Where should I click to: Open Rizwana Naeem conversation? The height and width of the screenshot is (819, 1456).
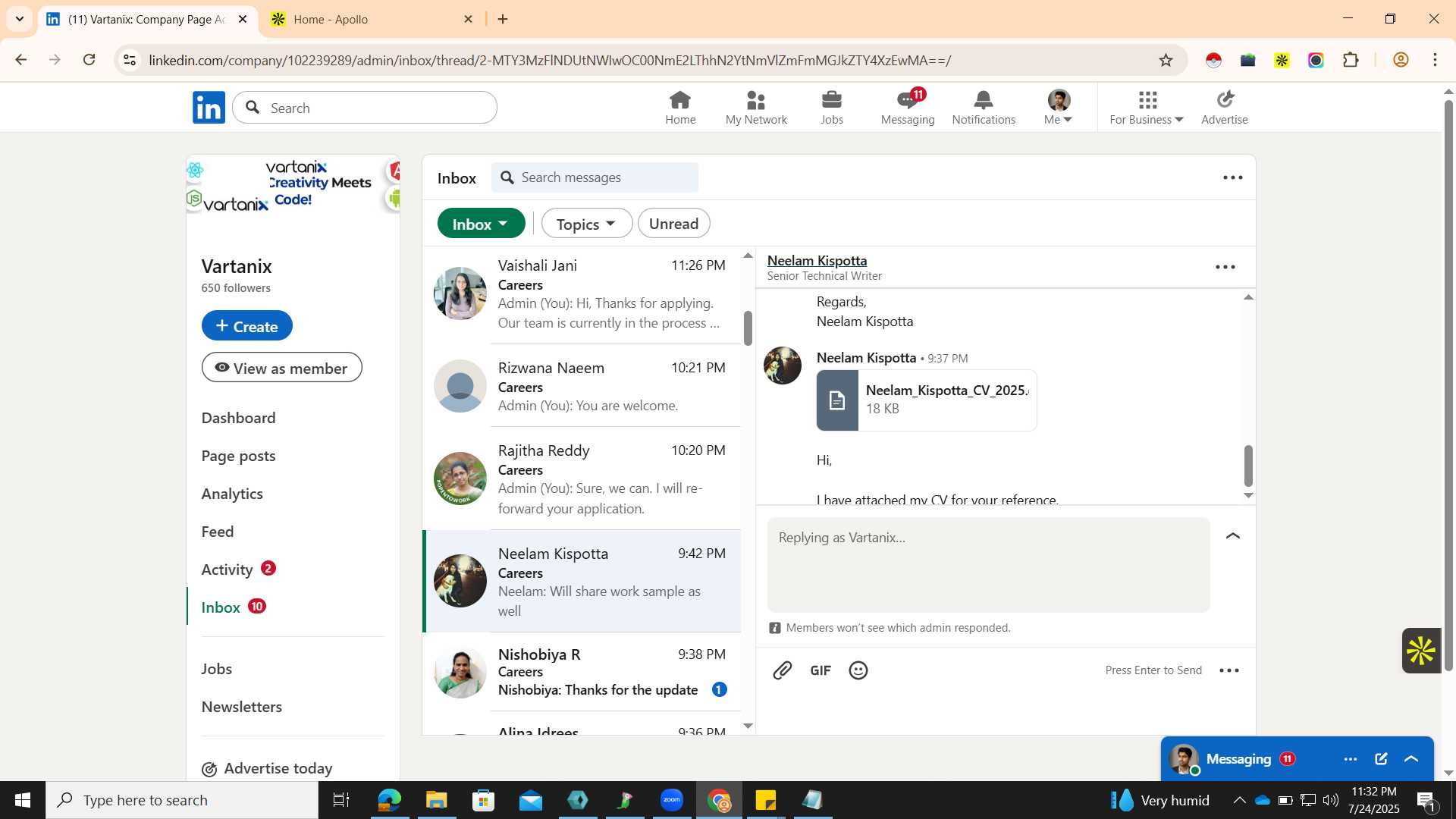(x=582, y=386)
